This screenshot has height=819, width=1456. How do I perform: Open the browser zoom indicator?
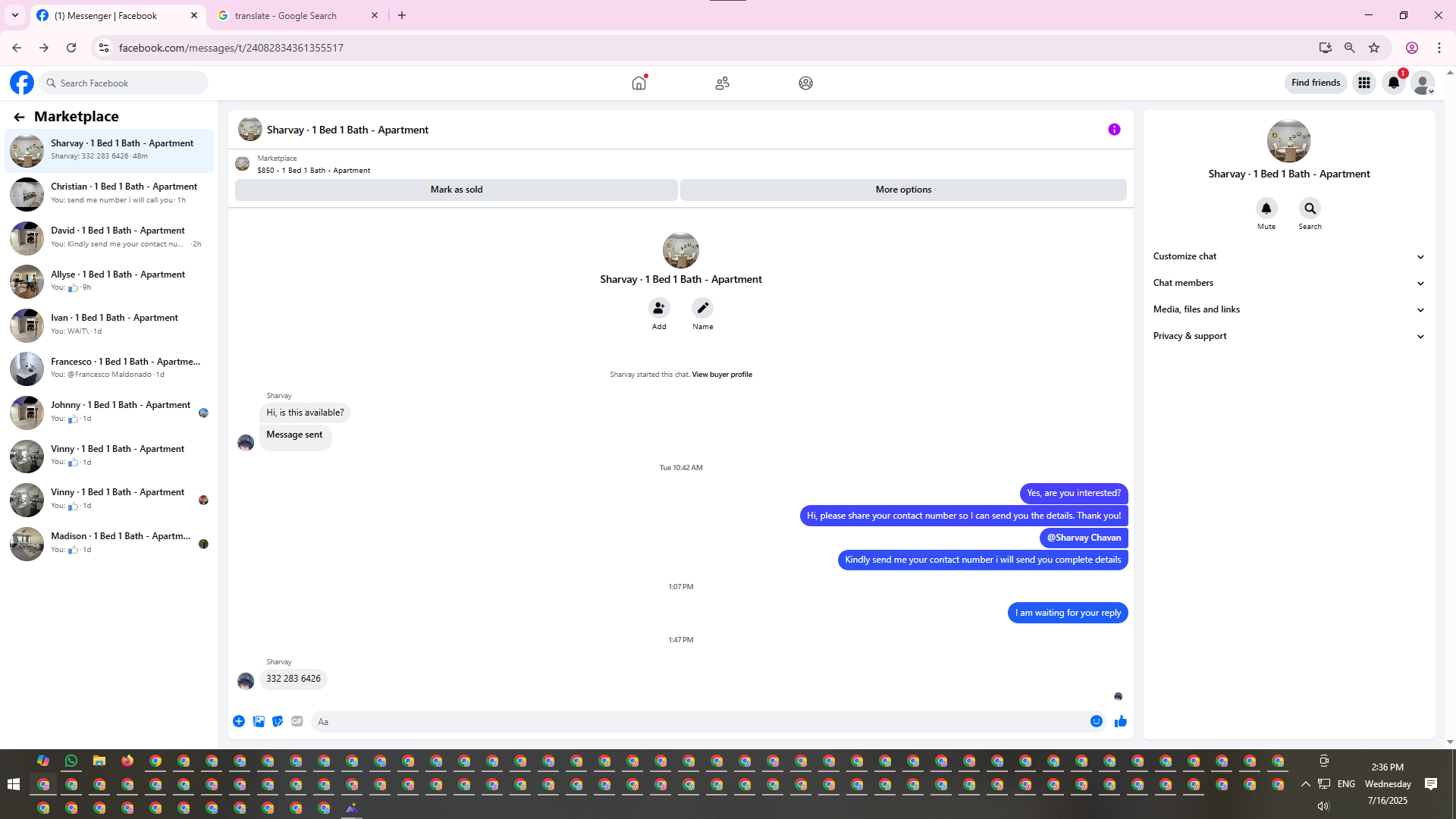[1350, 48]
